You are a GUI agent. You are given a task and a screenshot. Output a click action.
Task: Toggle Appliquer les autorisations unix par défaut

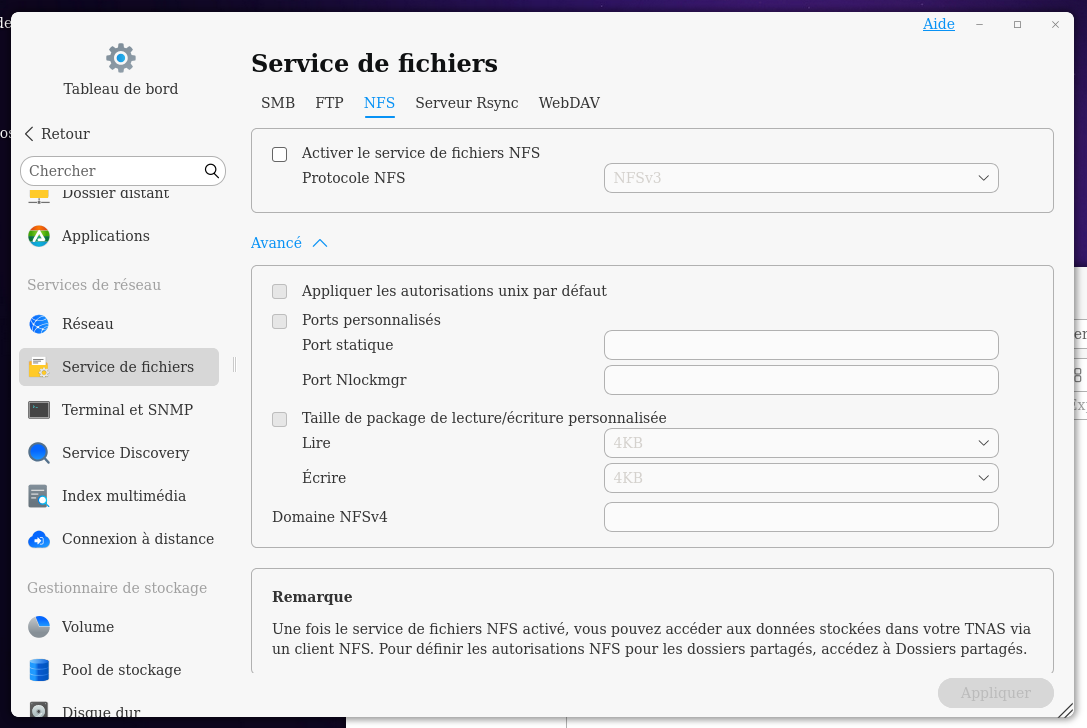coord(280,292)
